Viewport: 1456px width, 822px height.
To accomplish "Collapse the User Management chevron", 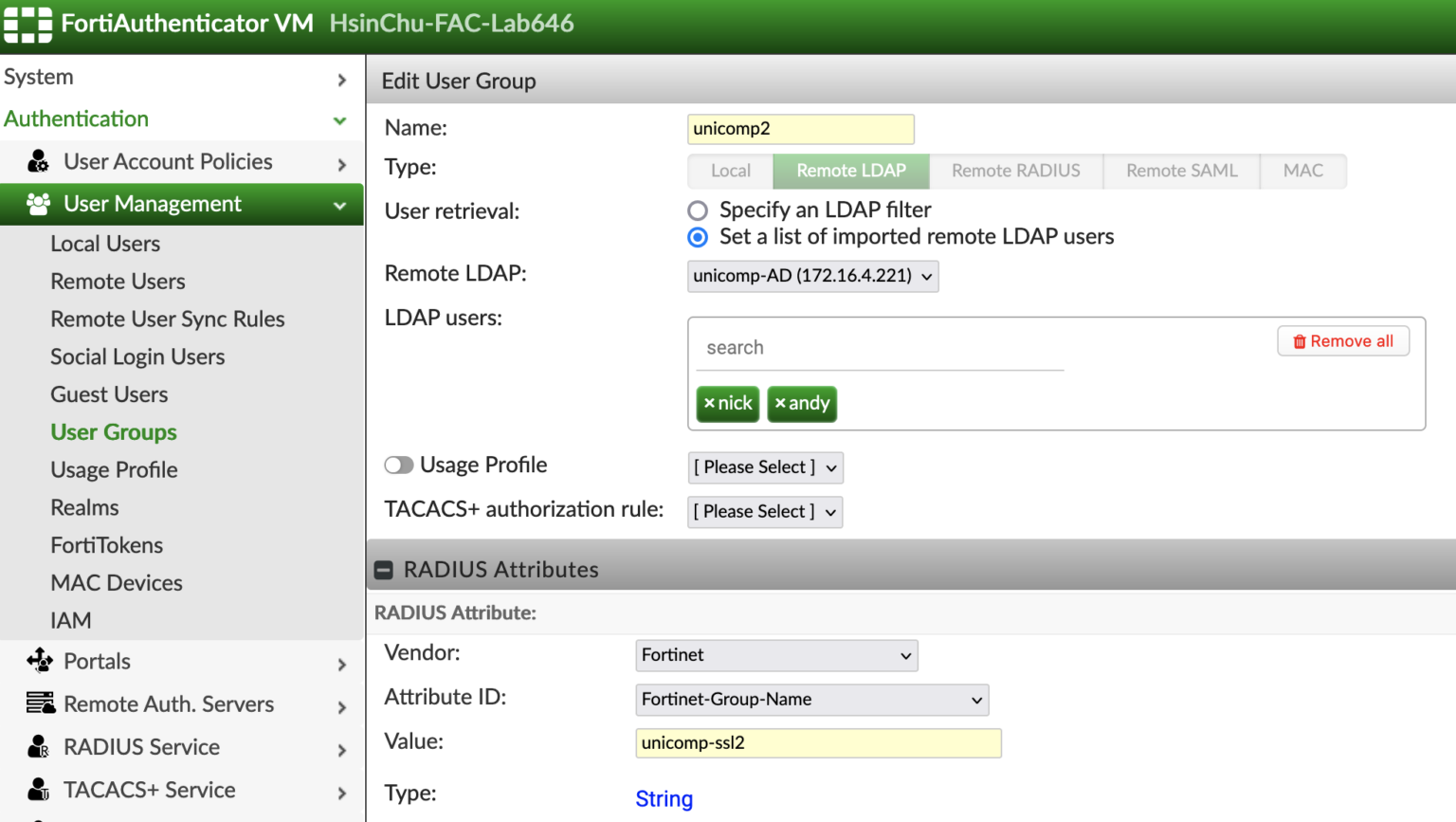I will pyautogui.click(x=340, y=206).
